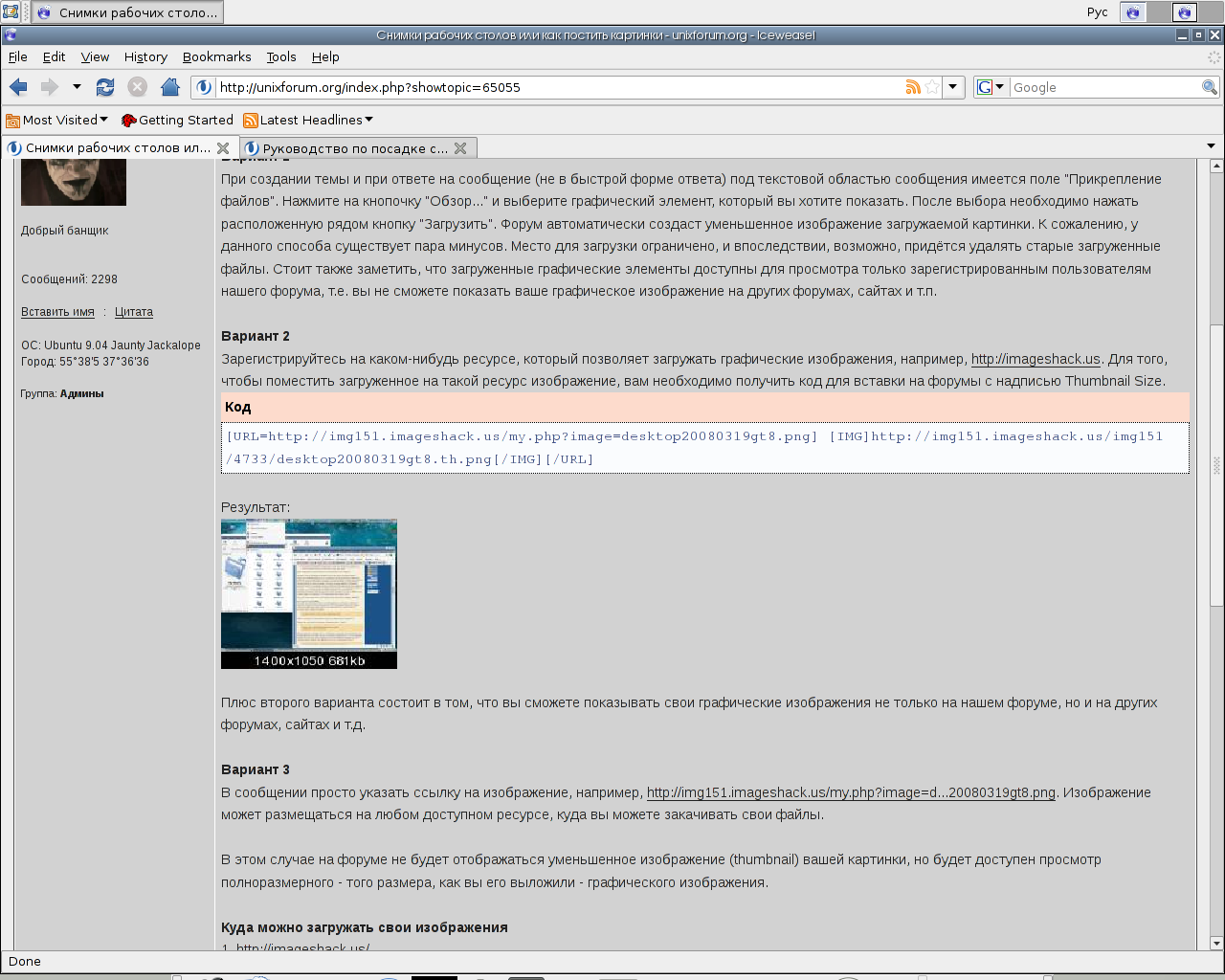Viewport: 1225px width, 980px height.
Task: Select the Снимки рабочих столов taskbar window button
Action: [x=126, y=12]
